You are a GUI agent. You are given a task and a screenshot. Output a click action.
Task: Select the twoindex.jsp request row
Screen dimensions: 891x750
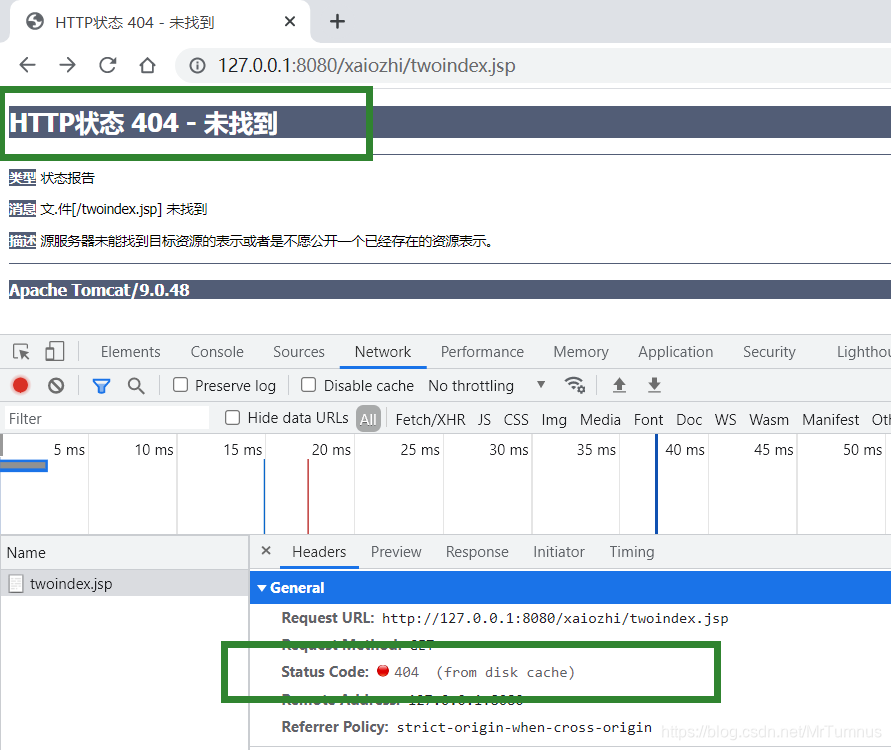click(x=124, y=584)
